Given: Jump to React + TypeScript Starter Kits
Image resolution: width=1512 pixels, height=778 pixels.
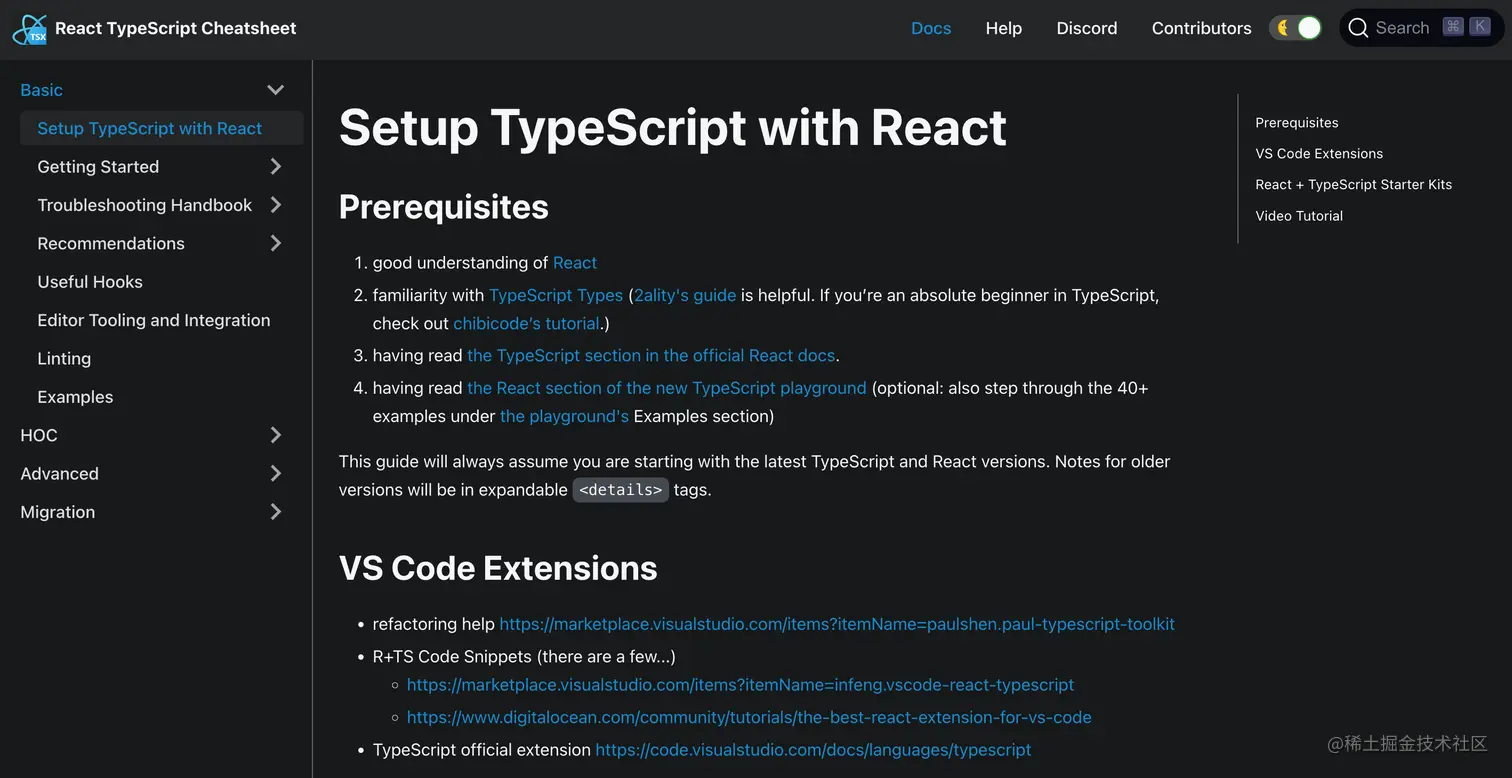Looking at the screenshot, I should (1354, 185).
